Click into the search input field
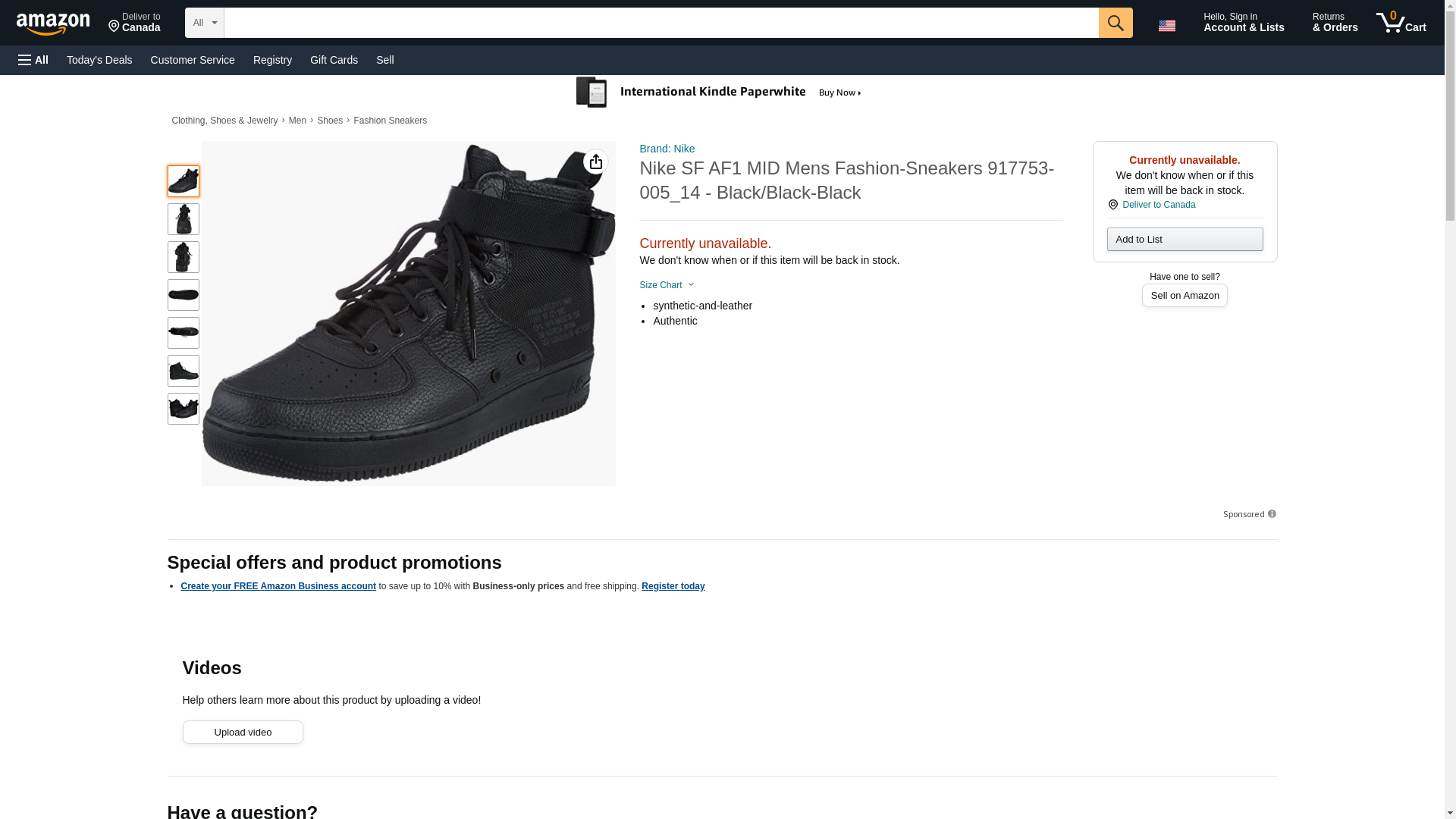The image size is (1456, 819). [x=660, y=23]
